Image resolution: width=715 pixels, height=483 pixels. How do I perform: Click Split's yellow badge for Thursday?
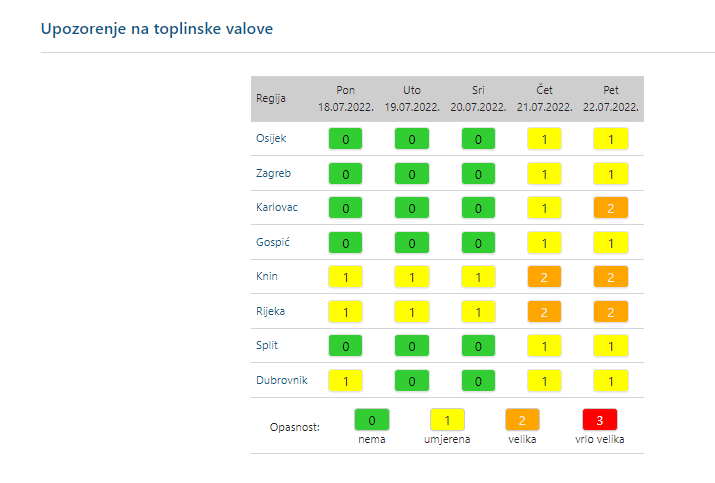point(544,346)
